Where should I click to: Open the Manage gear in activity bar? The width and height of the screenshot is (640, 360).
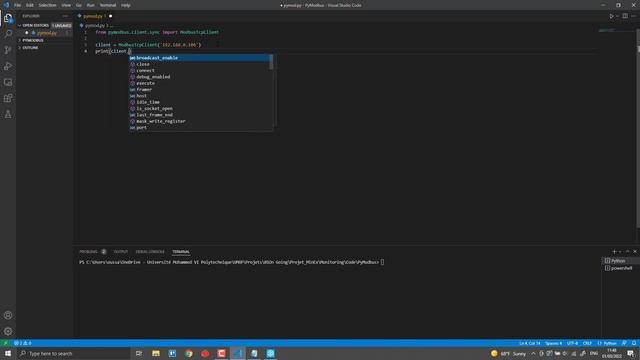click(8, 331)
